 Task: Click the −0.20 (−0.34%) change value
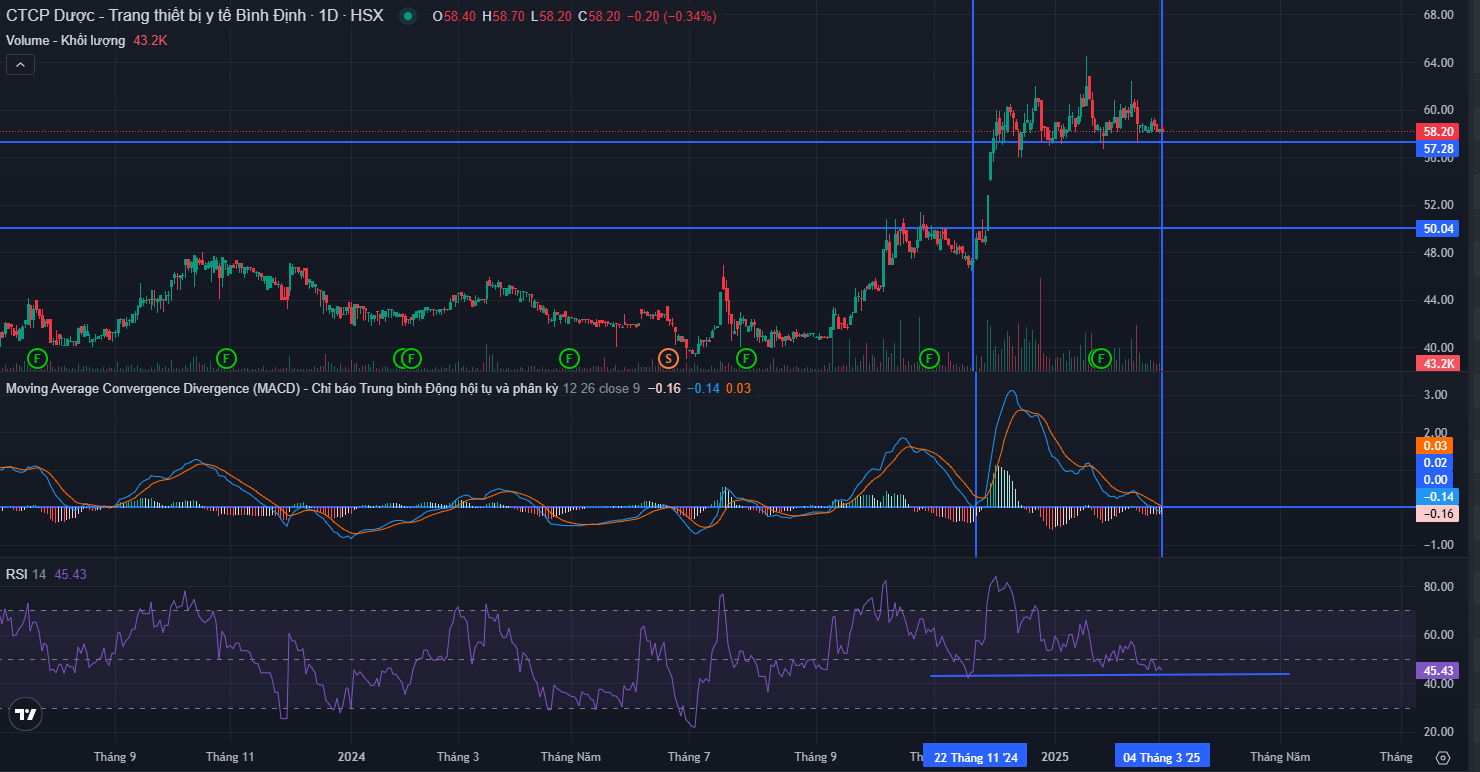pyautogui.click(x=670, y=16)
